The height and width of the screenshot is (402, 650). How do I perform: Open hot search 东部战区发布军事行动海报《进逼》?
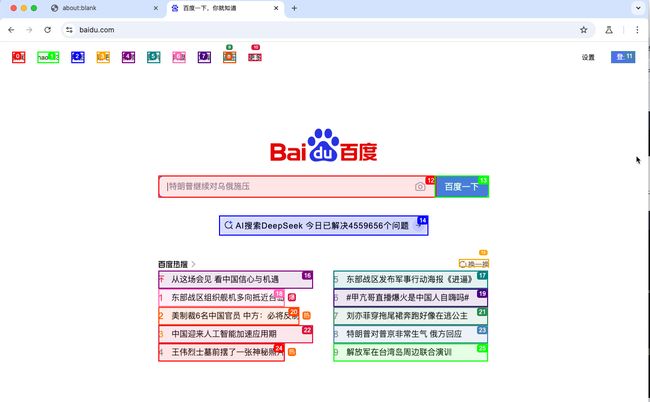[410, 279]
